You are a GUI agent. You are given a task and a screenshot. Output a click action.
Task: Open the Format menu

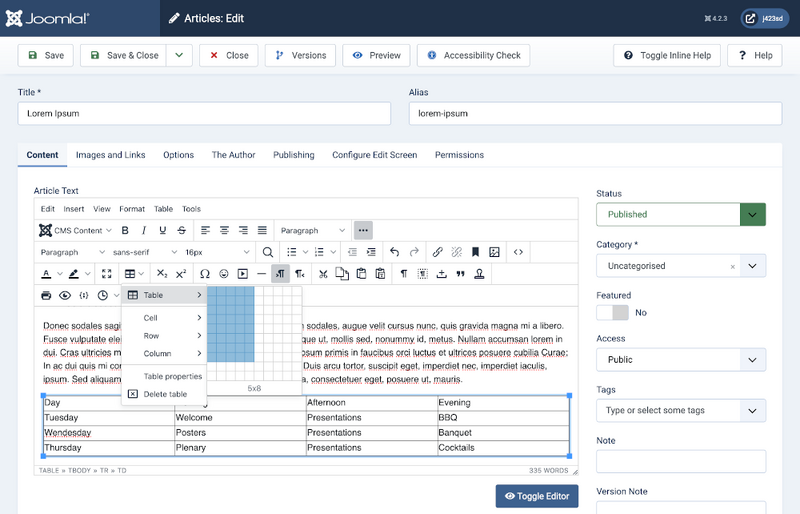coord(132,209)
